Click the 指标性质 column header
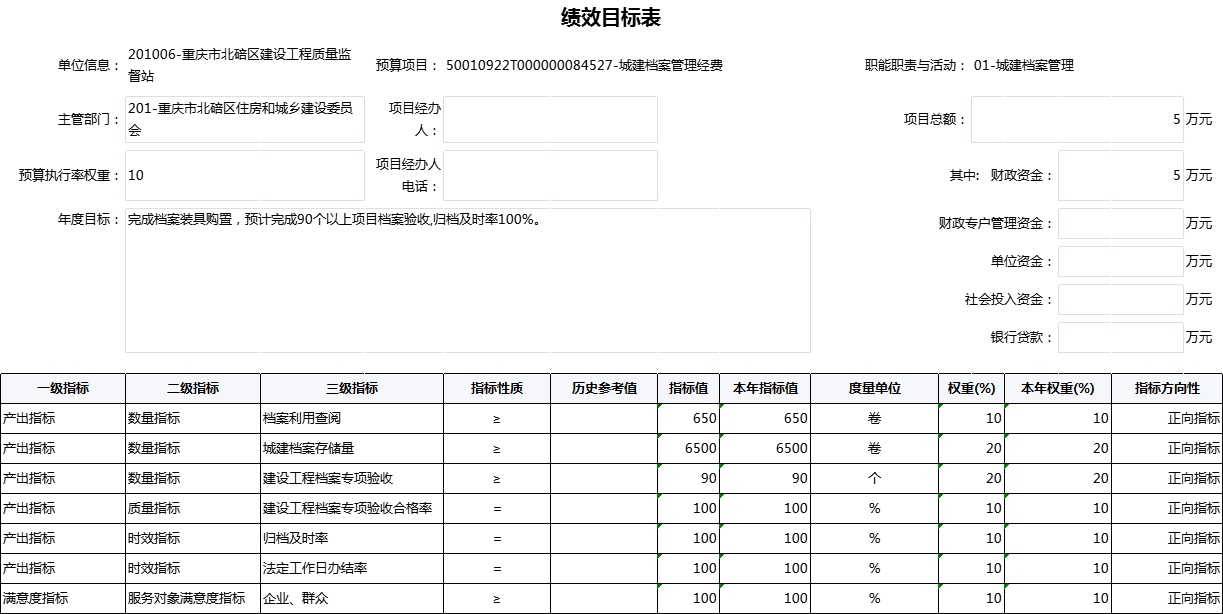This screenshot has width=1223, height=614. [x=497, y=388]
